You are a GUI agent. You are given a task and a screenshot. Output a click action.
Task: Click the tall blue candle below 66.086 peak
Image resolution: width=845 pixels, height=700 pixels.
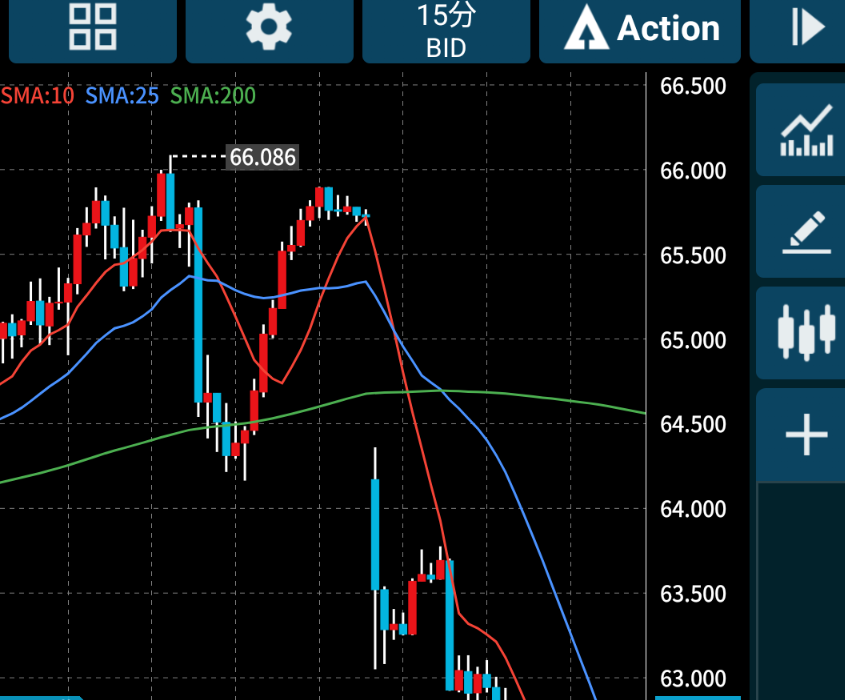coord(198,305)
